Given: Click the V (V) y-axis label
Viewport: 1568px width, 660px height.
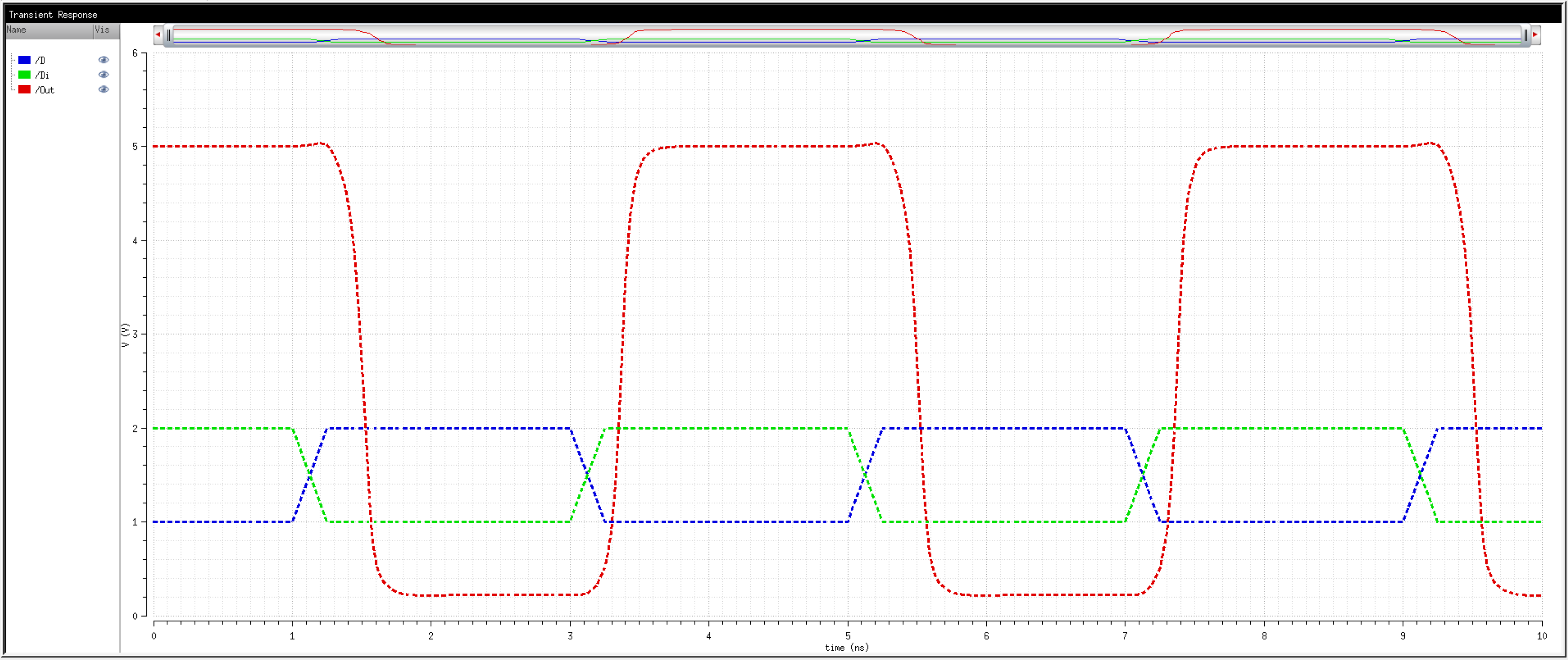Looking at the screenshot, I should tap(126, 335).
